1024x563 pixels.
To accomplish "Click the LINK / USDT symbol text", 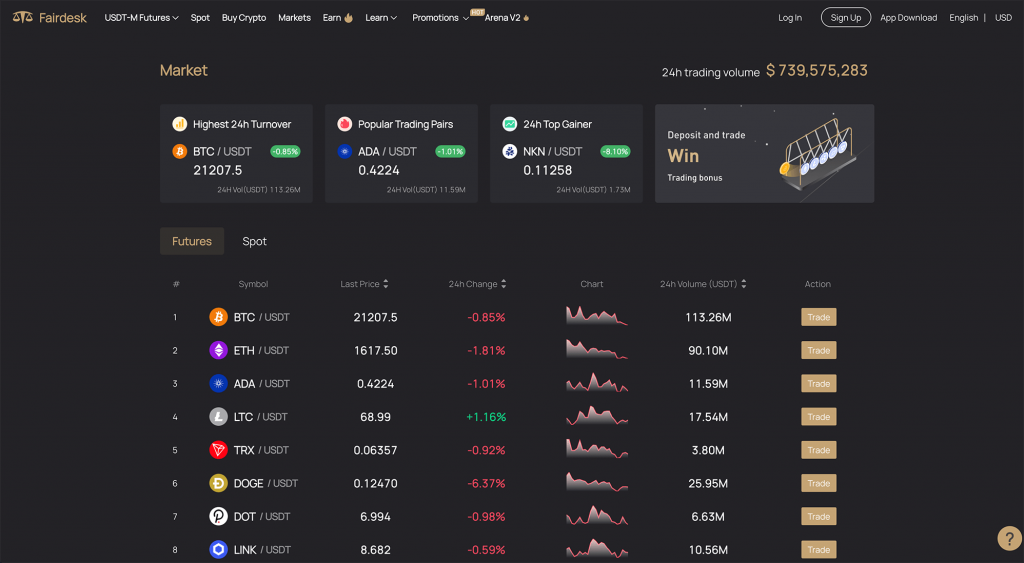I will (262, 550).
